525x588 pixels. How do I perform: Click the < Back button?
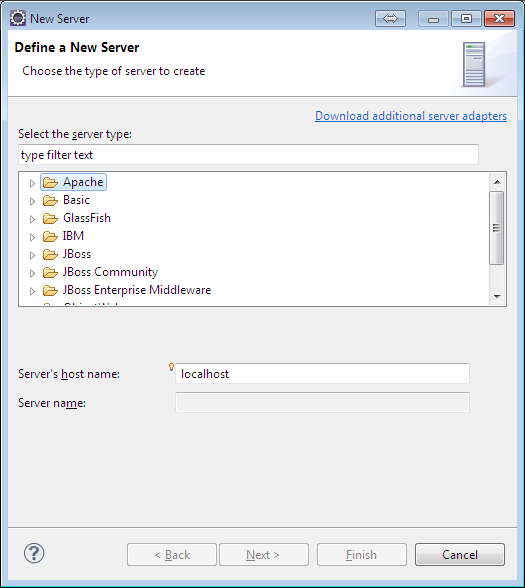(x=172, y=554)
